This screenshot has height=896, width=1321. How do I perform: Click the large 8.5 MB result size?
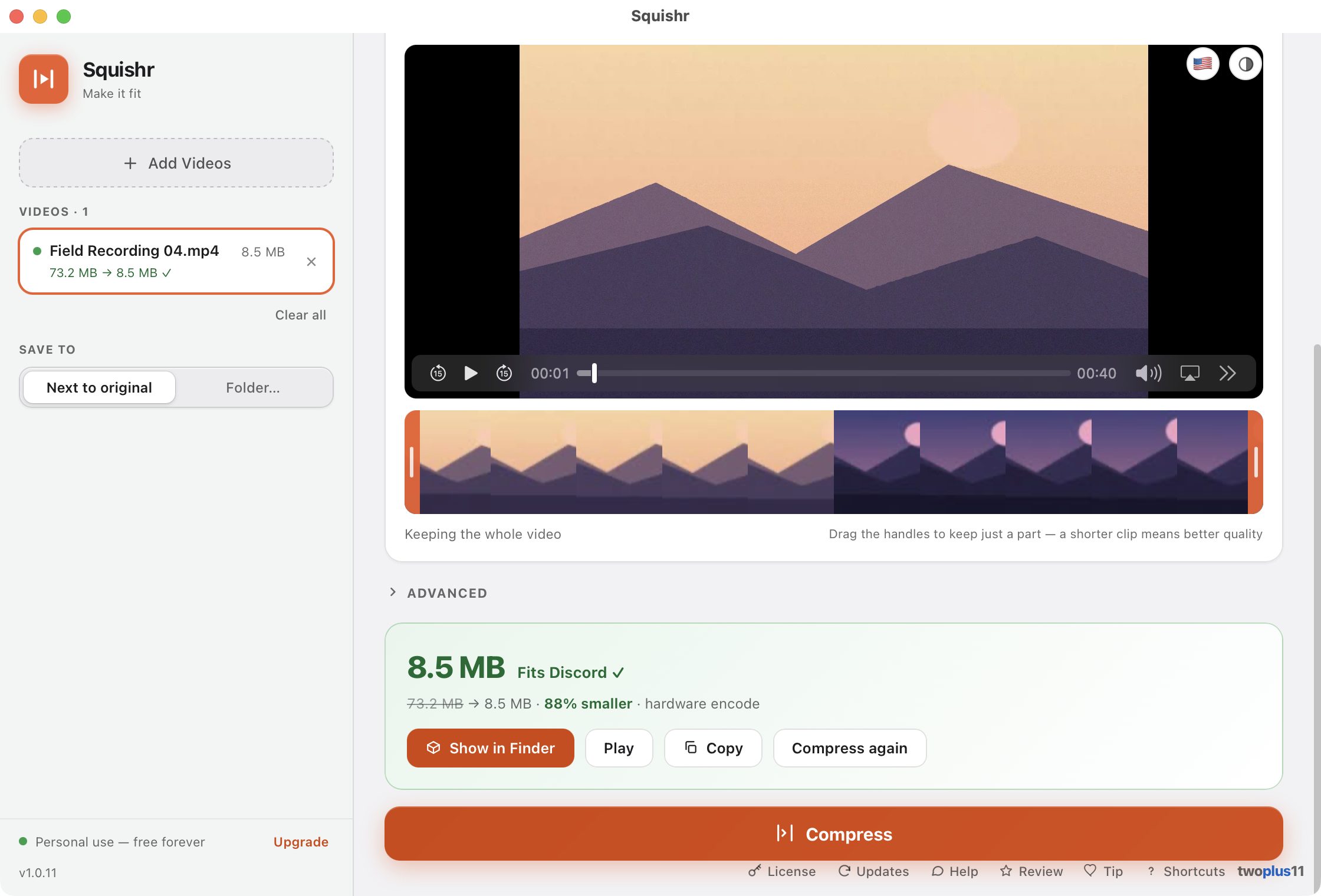456,667
